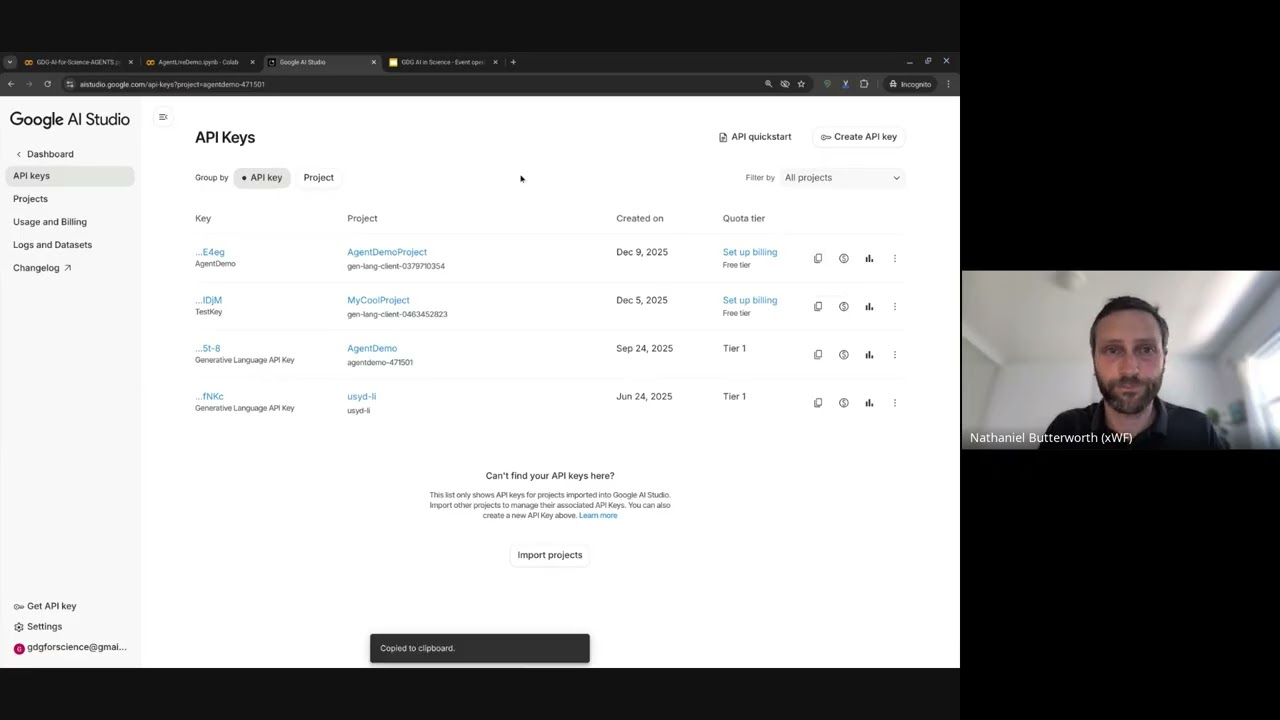1280x720 pixels.
Task: Open the ...E4eg key details
Action: 210,252
